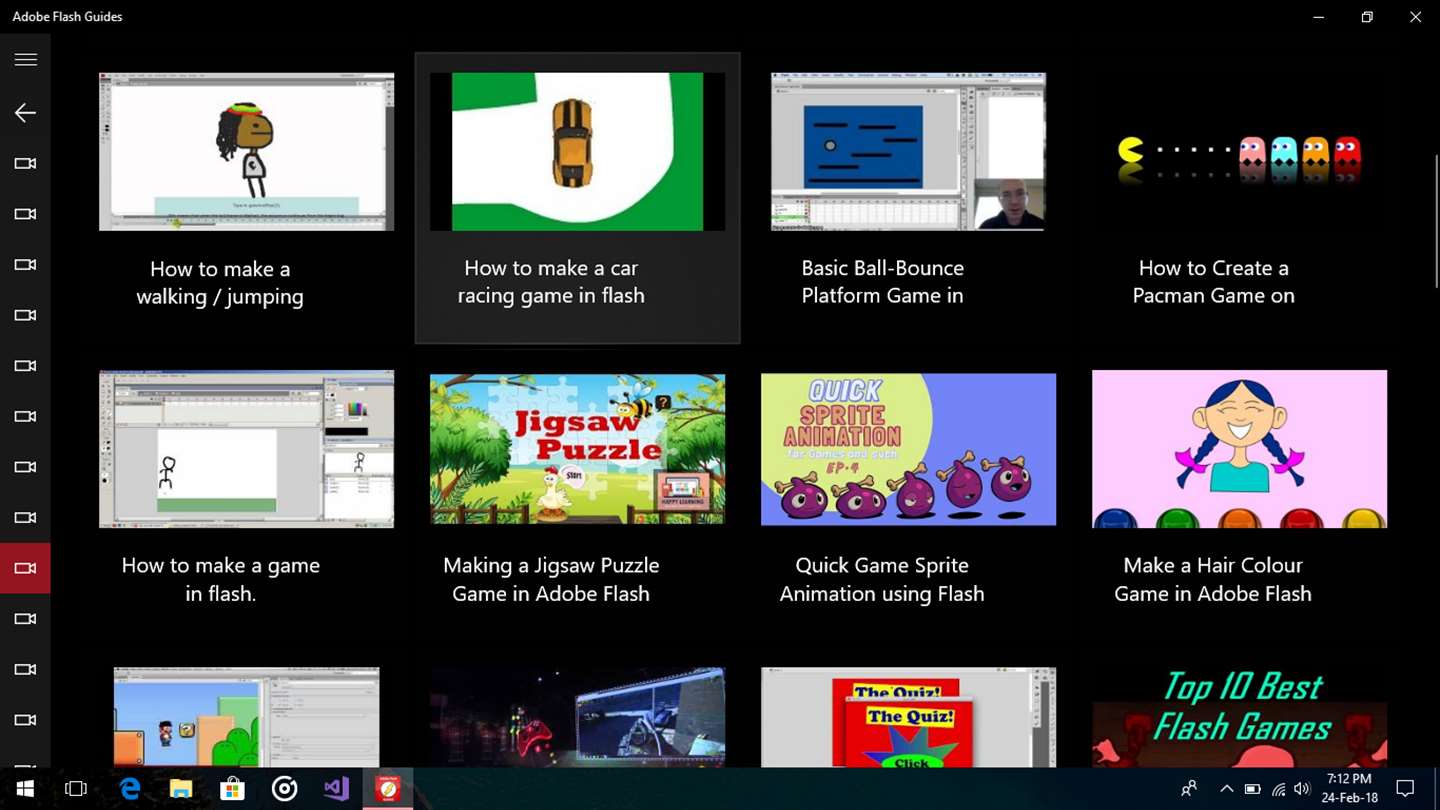Image resolution: width=1440 pixels, height=810 pixels.
Task: Click the third video camera icon in the sidebar
Action: pyautogui.click(x=25, y=265)
